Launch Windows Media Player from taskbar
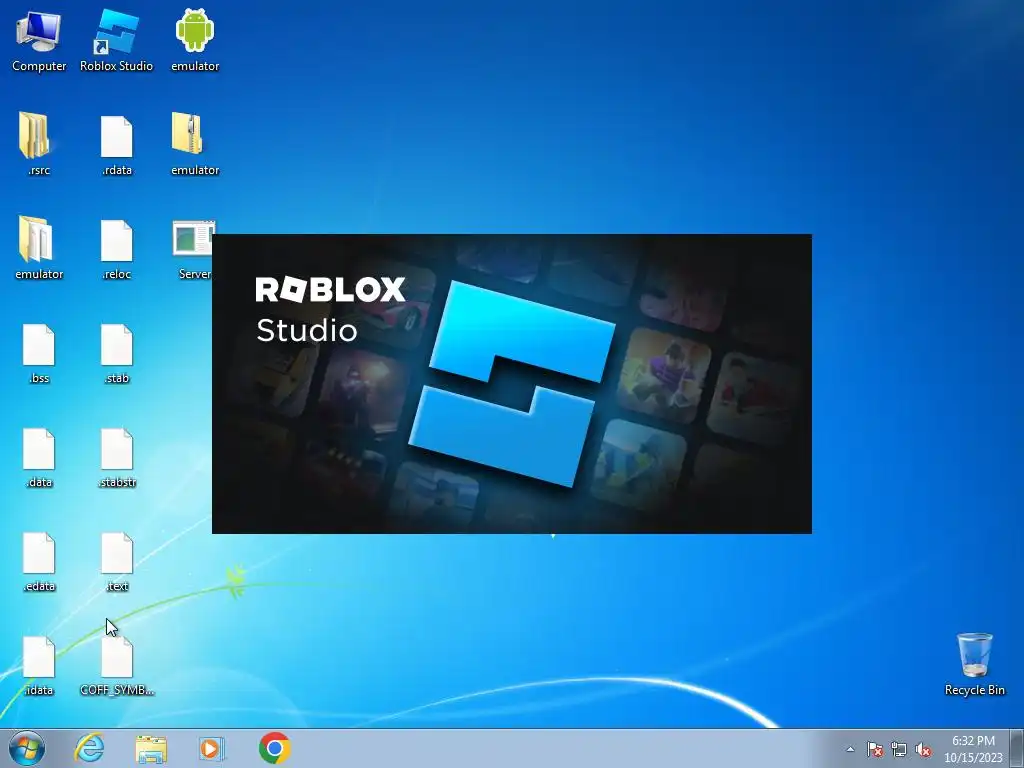This screenshot has height=768, width=1024. [x=212, y=748]
